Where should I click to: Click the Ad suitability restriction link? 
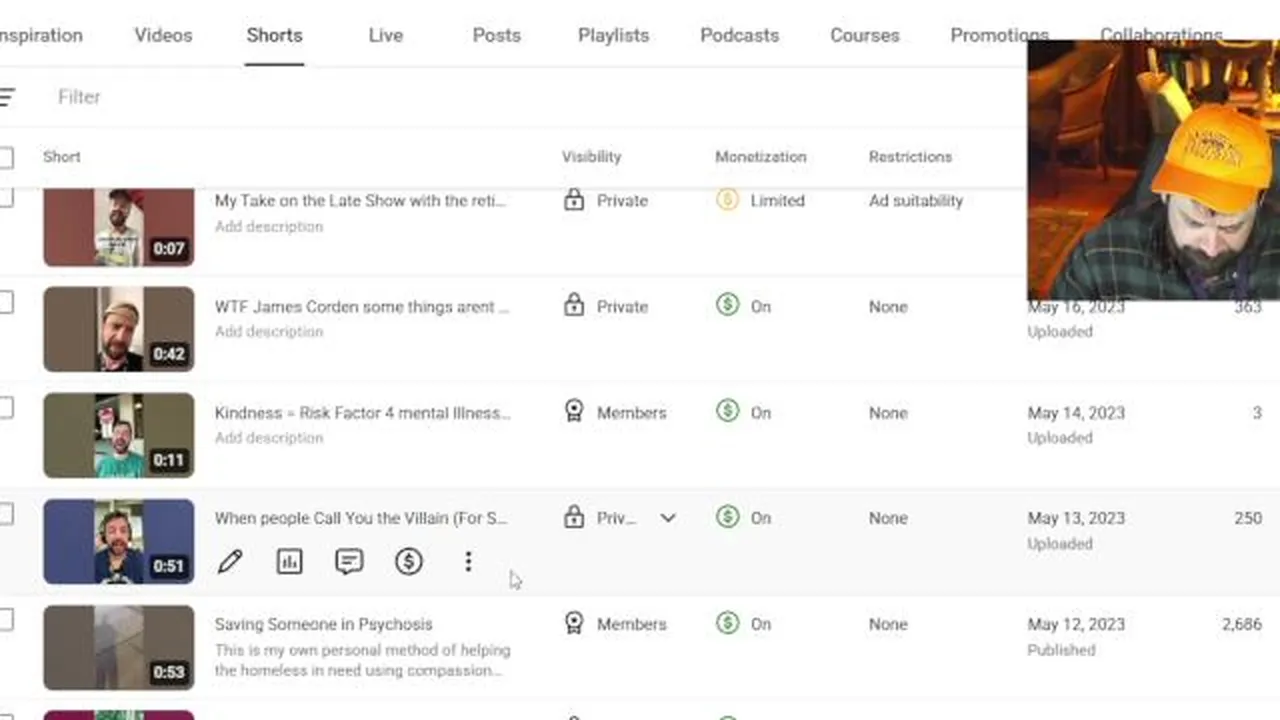pos(915,200)
